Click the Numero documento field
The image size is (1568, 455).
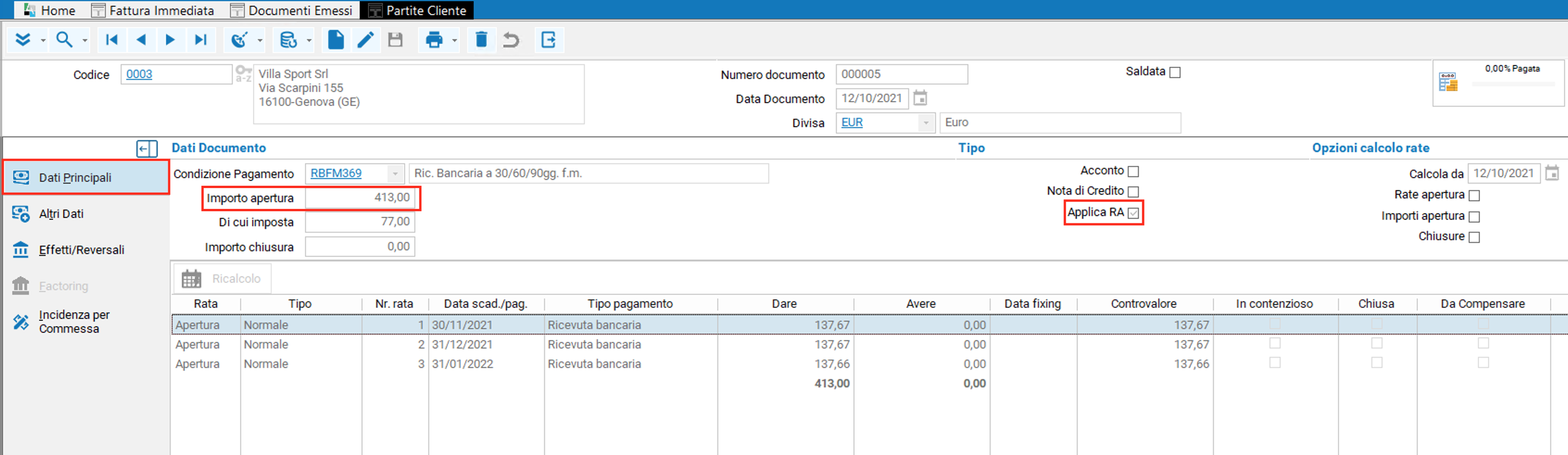pos(902,74)
